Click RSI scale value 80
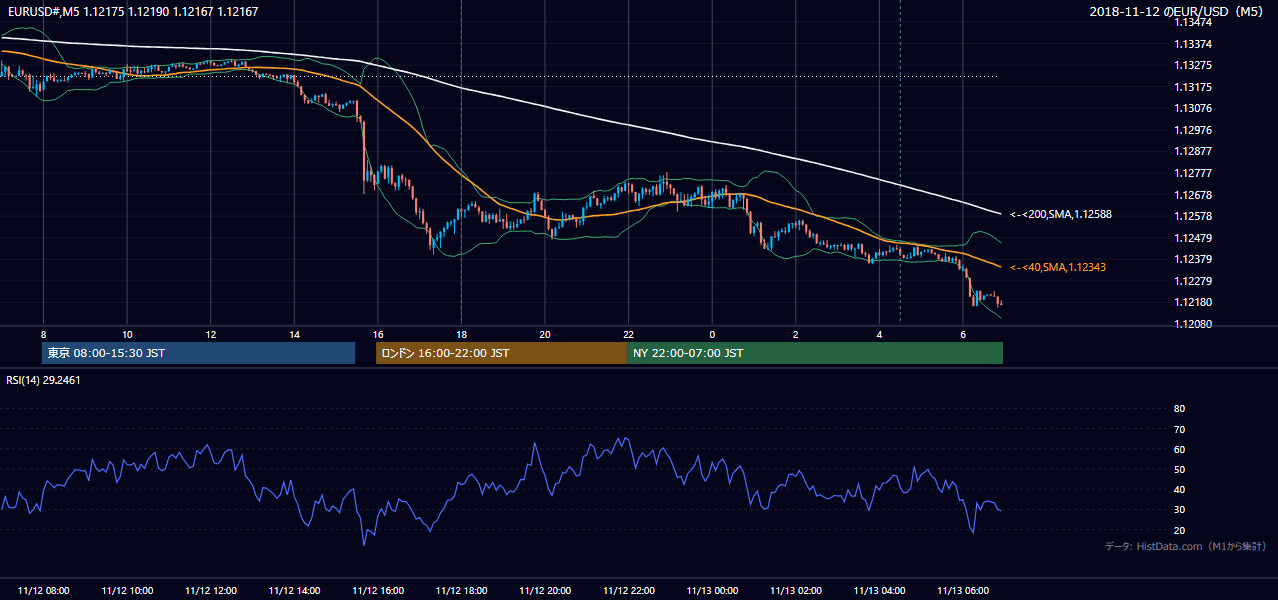Viewport: 1278px width, 600px height. 1179,409
